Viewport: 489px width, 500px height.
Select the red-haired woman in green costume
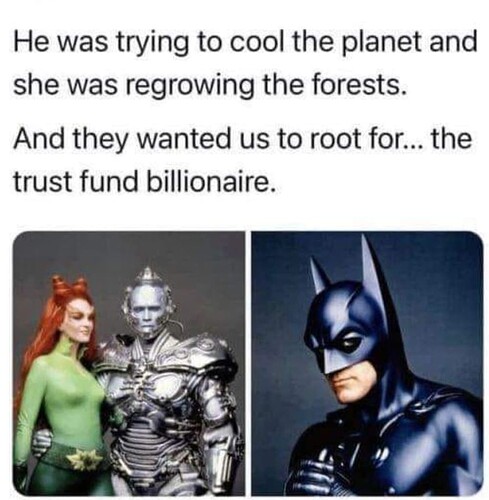(x=63, y=383)
